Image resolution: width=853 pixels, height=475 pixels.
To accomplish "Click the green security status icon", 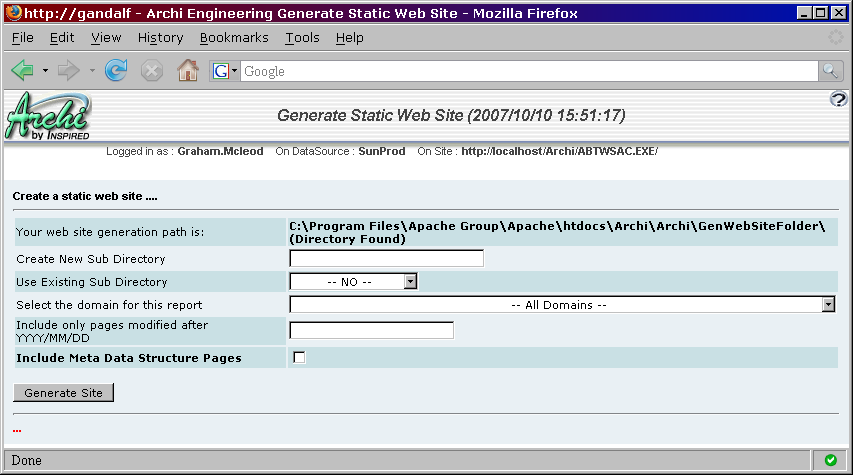I will [830, 460].
